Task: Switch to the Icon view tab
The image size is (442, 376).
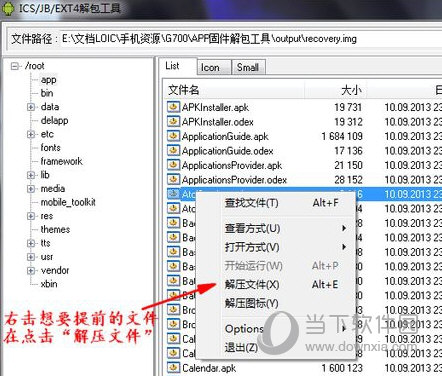Action: pos(214,68)
